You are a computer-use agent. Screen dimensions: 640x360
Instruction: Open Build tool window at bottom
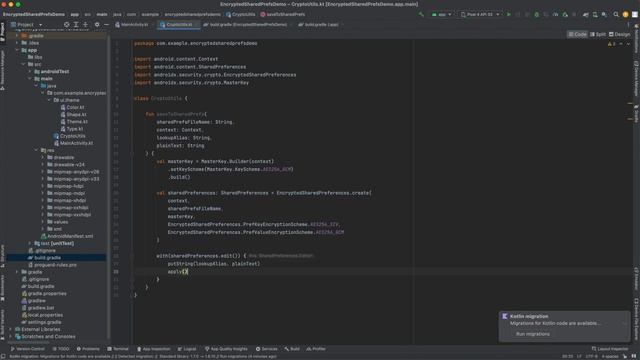[292, 349]
